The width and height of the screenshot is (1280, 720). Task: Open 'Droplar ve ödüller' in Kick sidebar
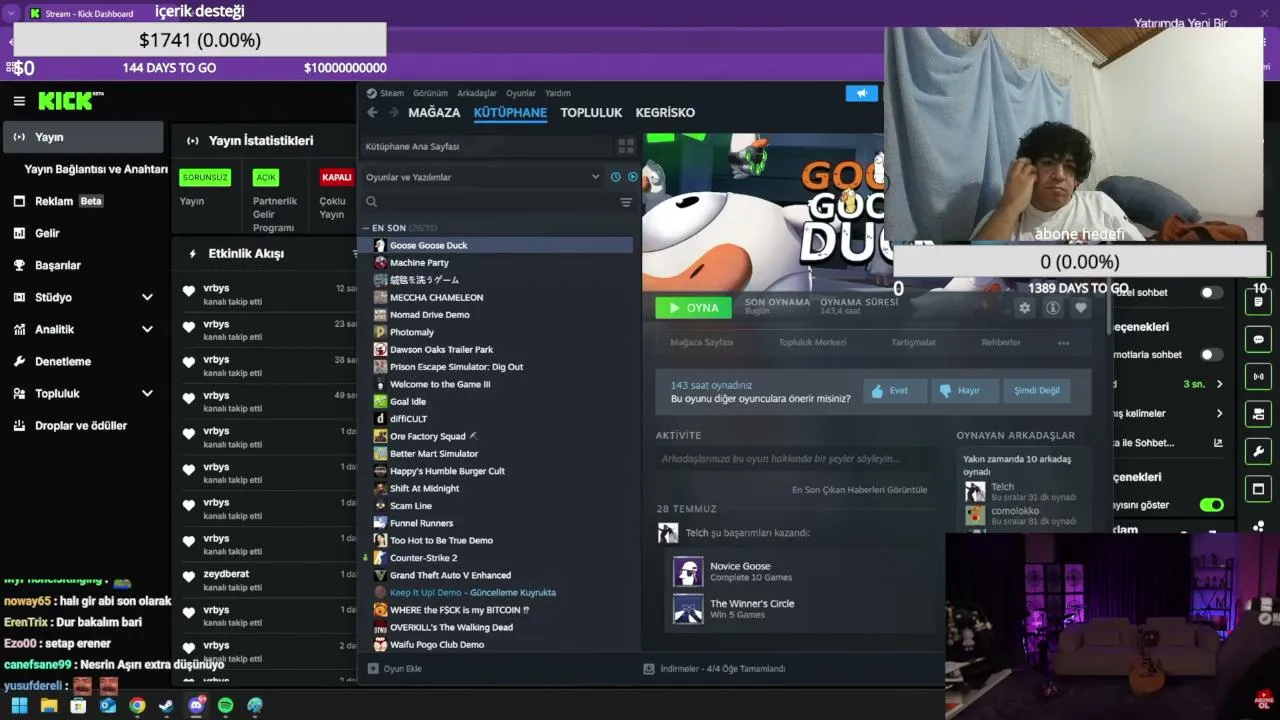point(83,425)
